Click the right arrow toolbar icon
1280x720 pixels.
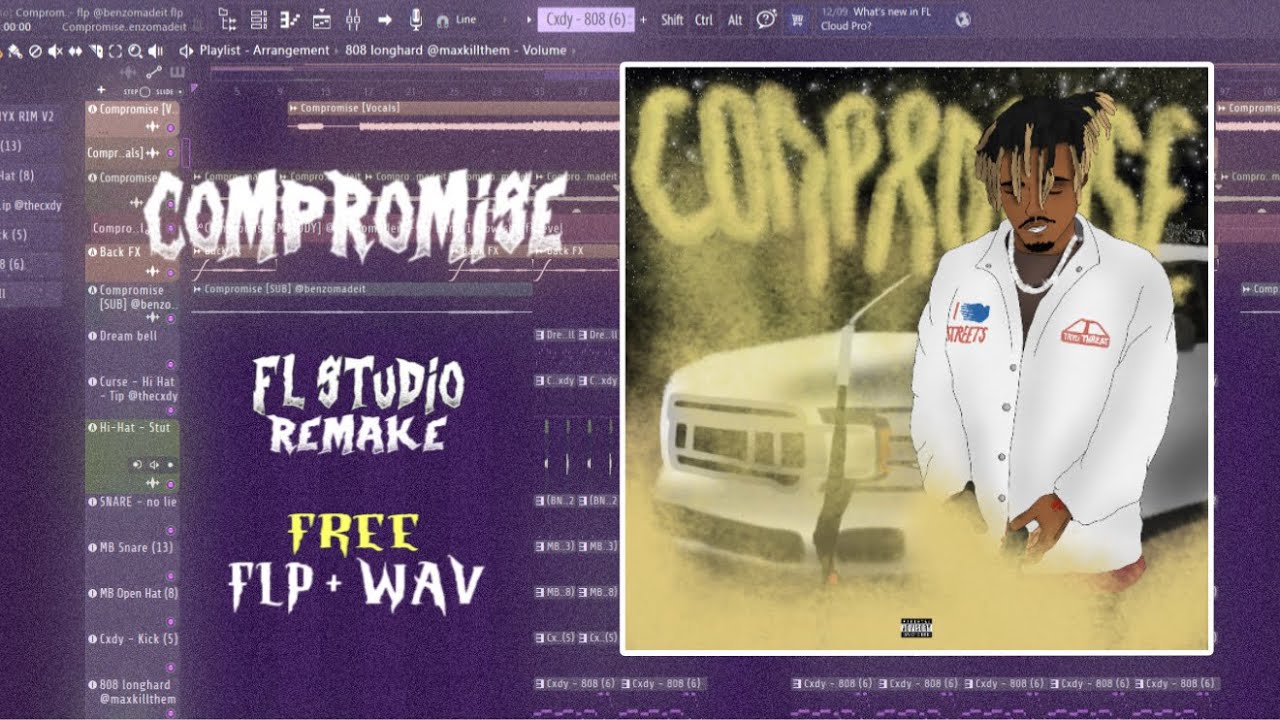(385, 20)
